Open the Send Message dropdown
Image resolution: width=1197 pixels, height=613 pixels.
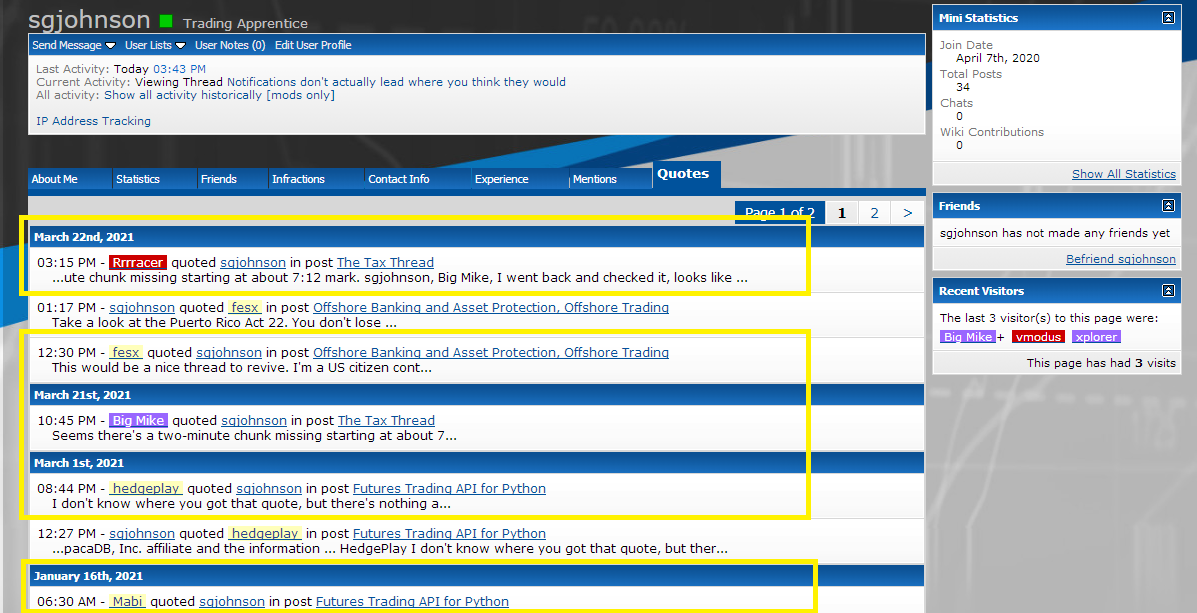tap(74, 45)
